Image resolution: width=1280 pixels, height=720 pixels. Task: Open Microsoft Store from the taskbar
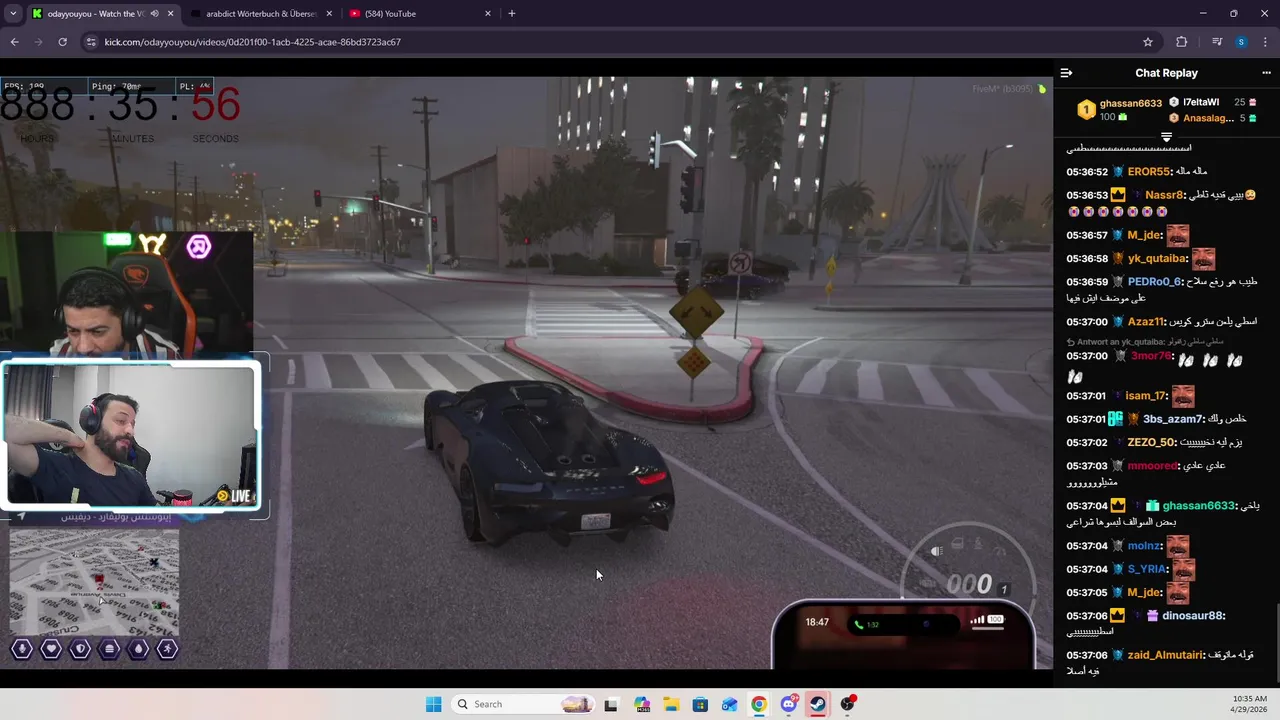[700, 704]
